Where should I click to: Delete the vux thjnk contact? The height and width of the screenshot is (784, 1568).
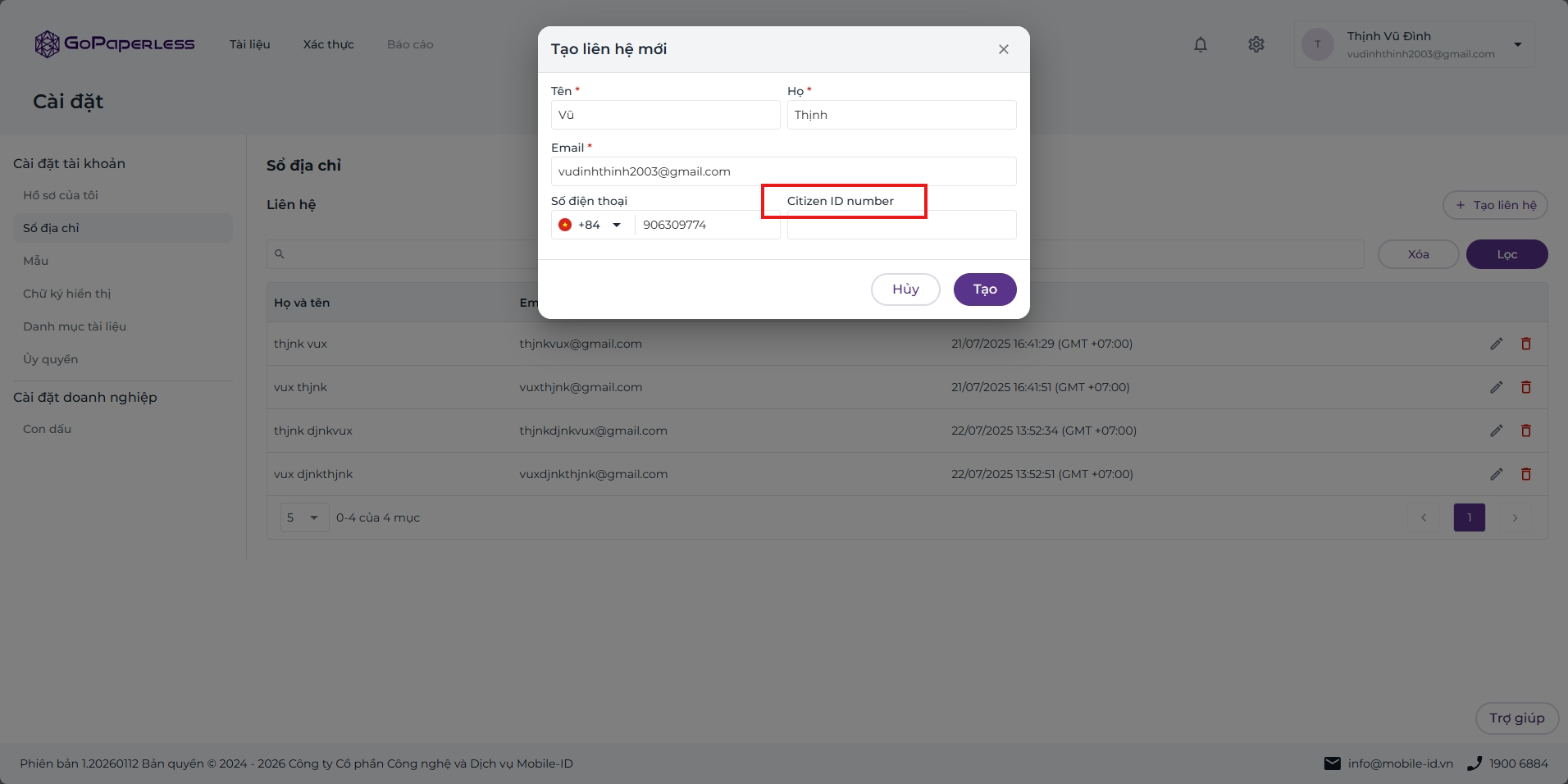1526,387
